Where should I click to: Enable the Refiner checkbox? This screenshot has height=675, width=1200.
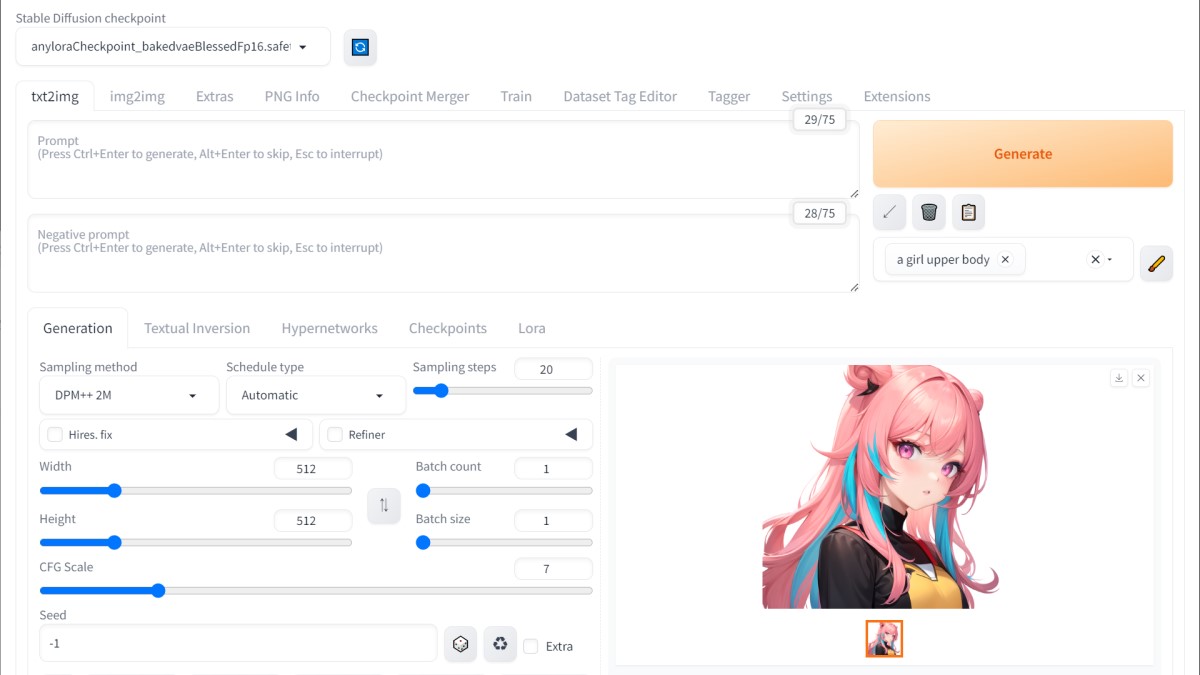[335, 435]
